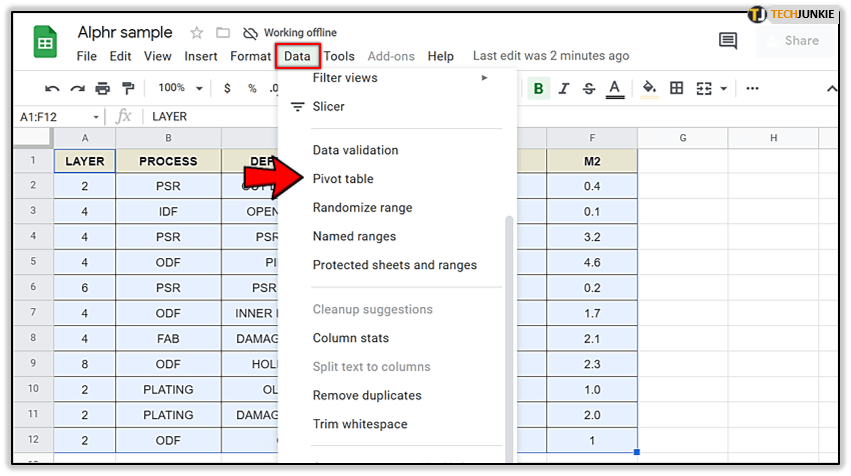851x476 pixels.
Task: Click the move to folder icon
Action: pyautogui.click(x=223, y=33)
